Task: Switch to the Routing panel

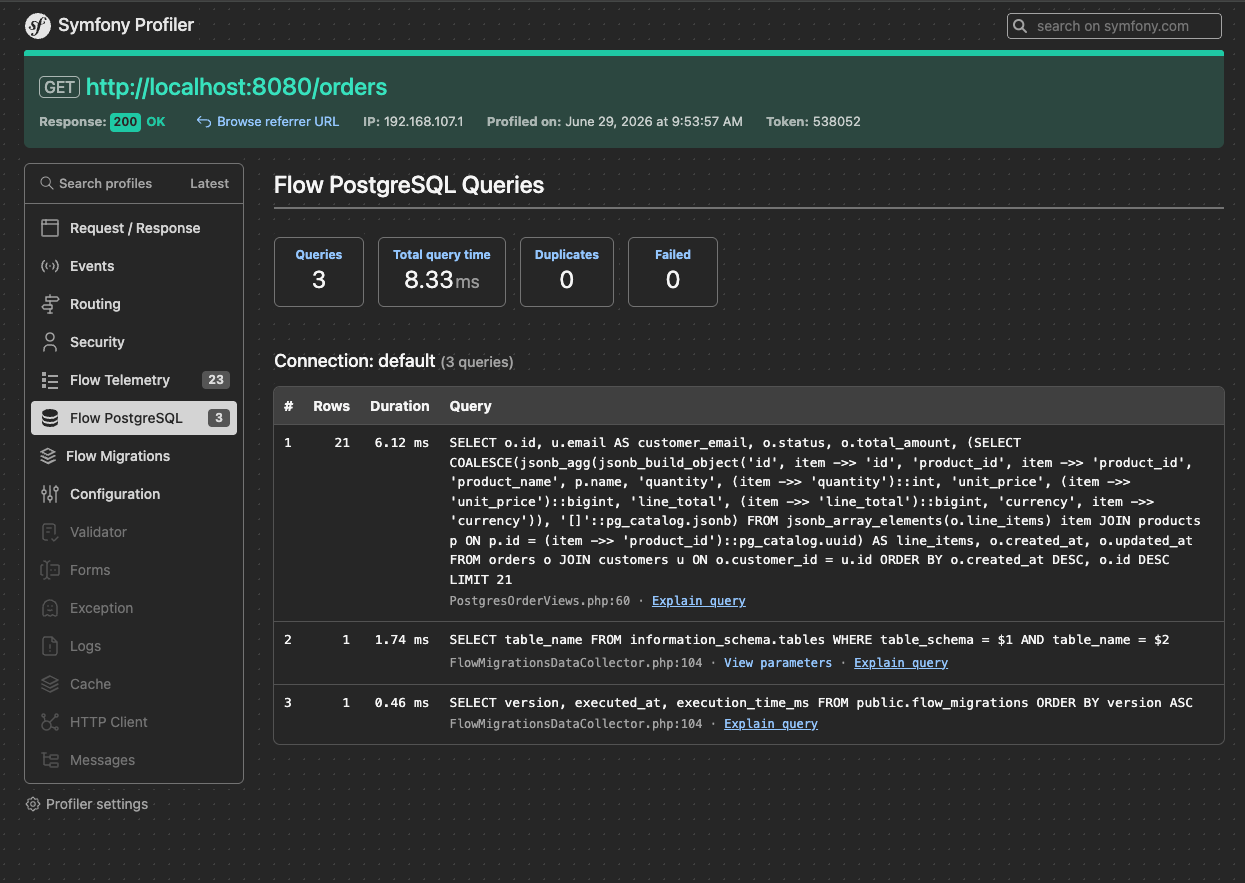Action: click(x=134, y=304)
